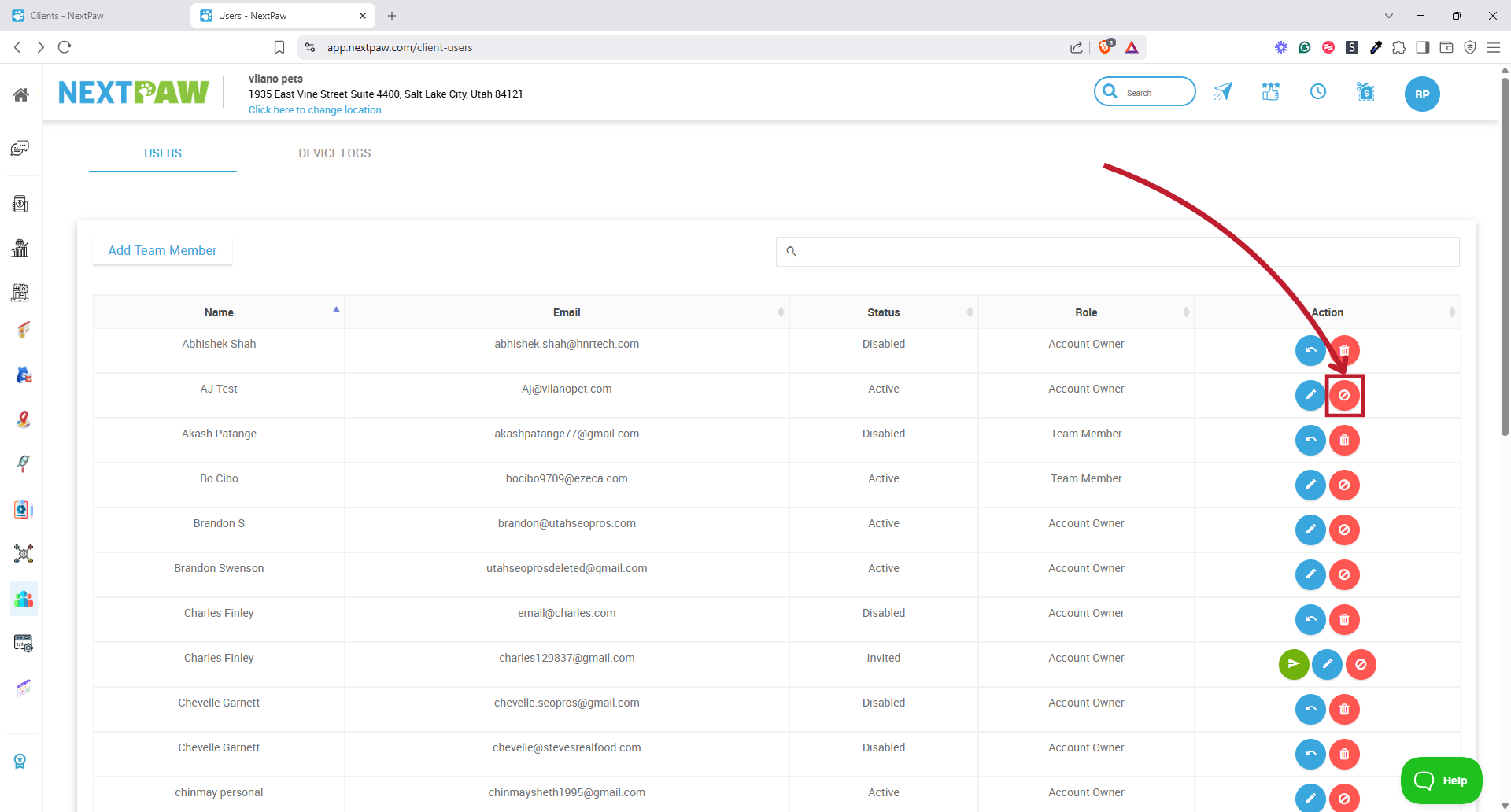Sort table by Name column
This screenshot has height=812, width=1511.
pyautogui.click(x=219, y=312)
